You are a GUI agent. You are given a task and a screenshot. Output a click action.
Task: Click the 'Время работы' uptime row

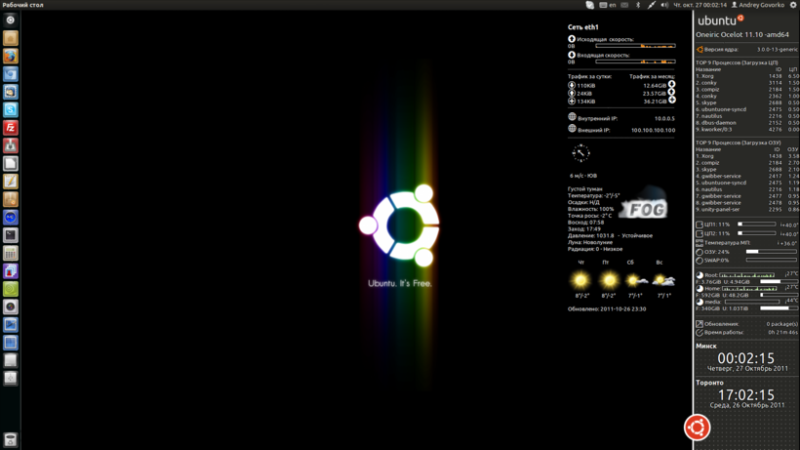point(747,332)
